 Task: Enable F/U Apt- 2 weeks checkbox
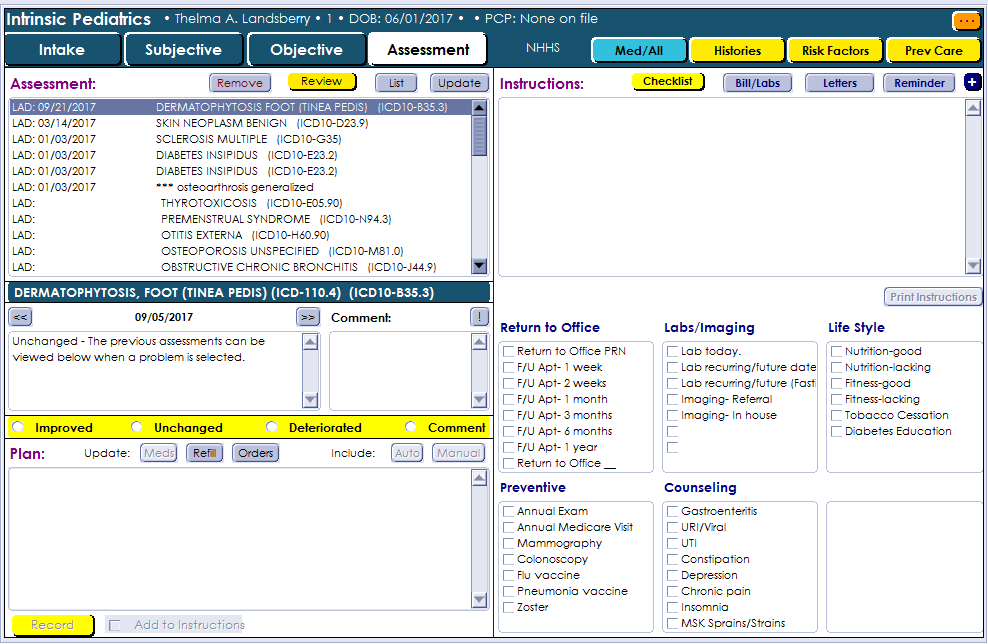[x=509, y=384]
